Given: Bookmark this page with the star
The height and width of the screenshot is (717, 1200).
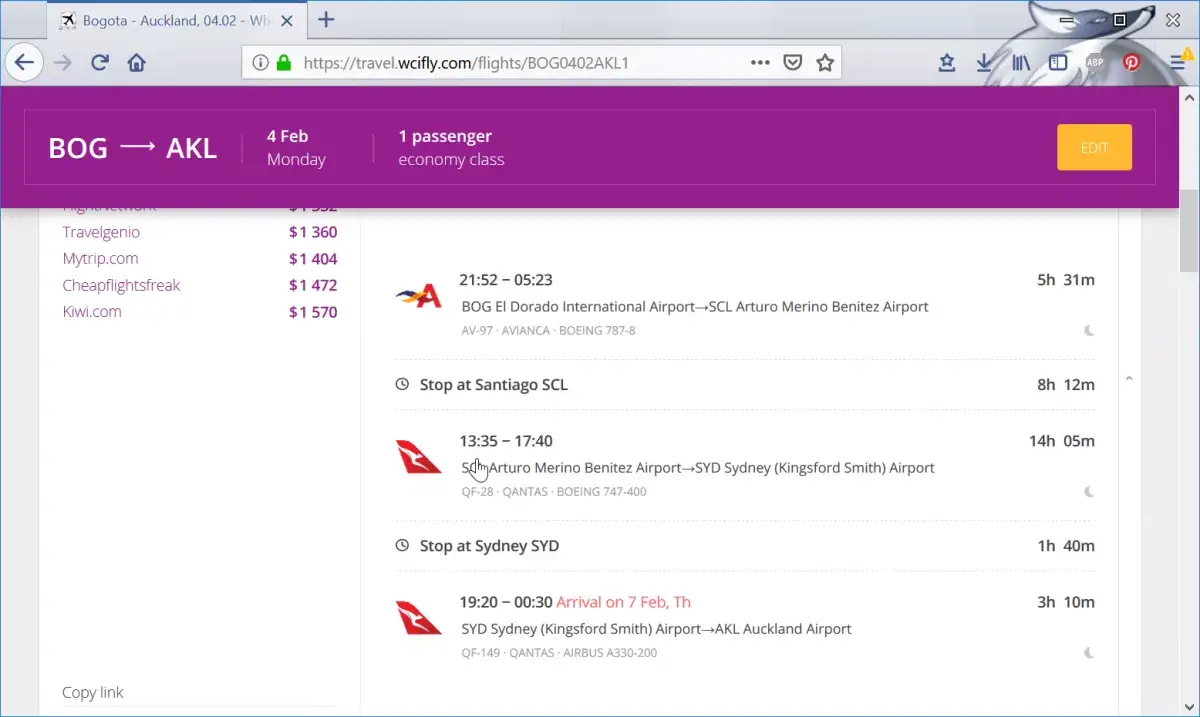Looking at the screenshot, I should [x=825, y=63].
